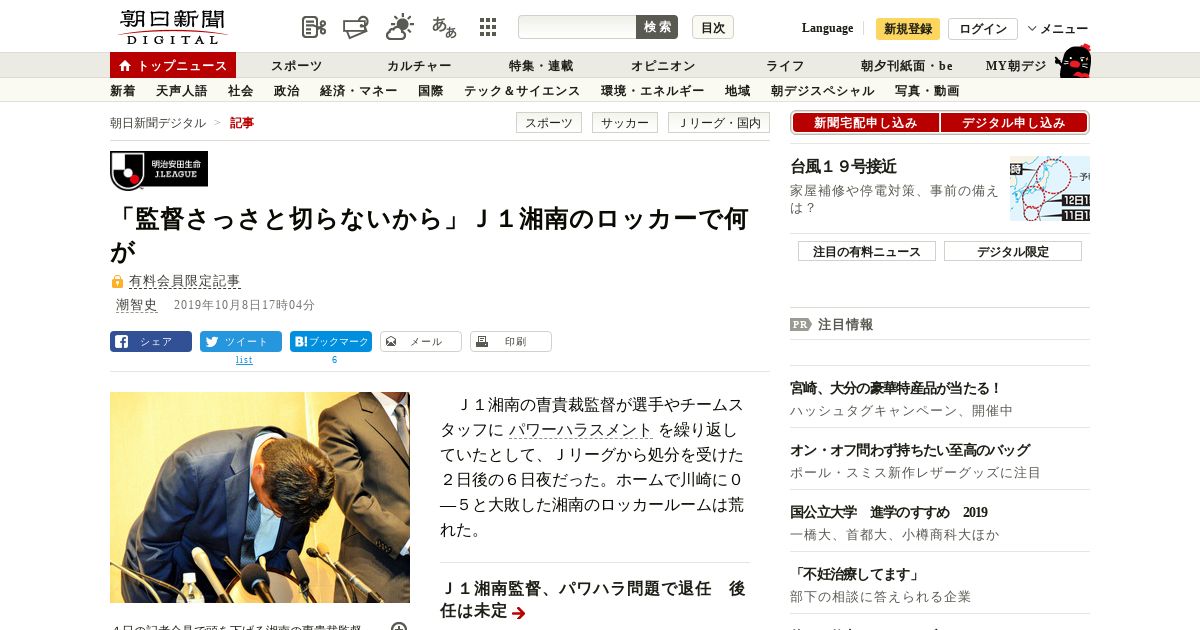1200x630 pixels.
Task: Open 朝デジスペシャル section
Action: (823, 90)
